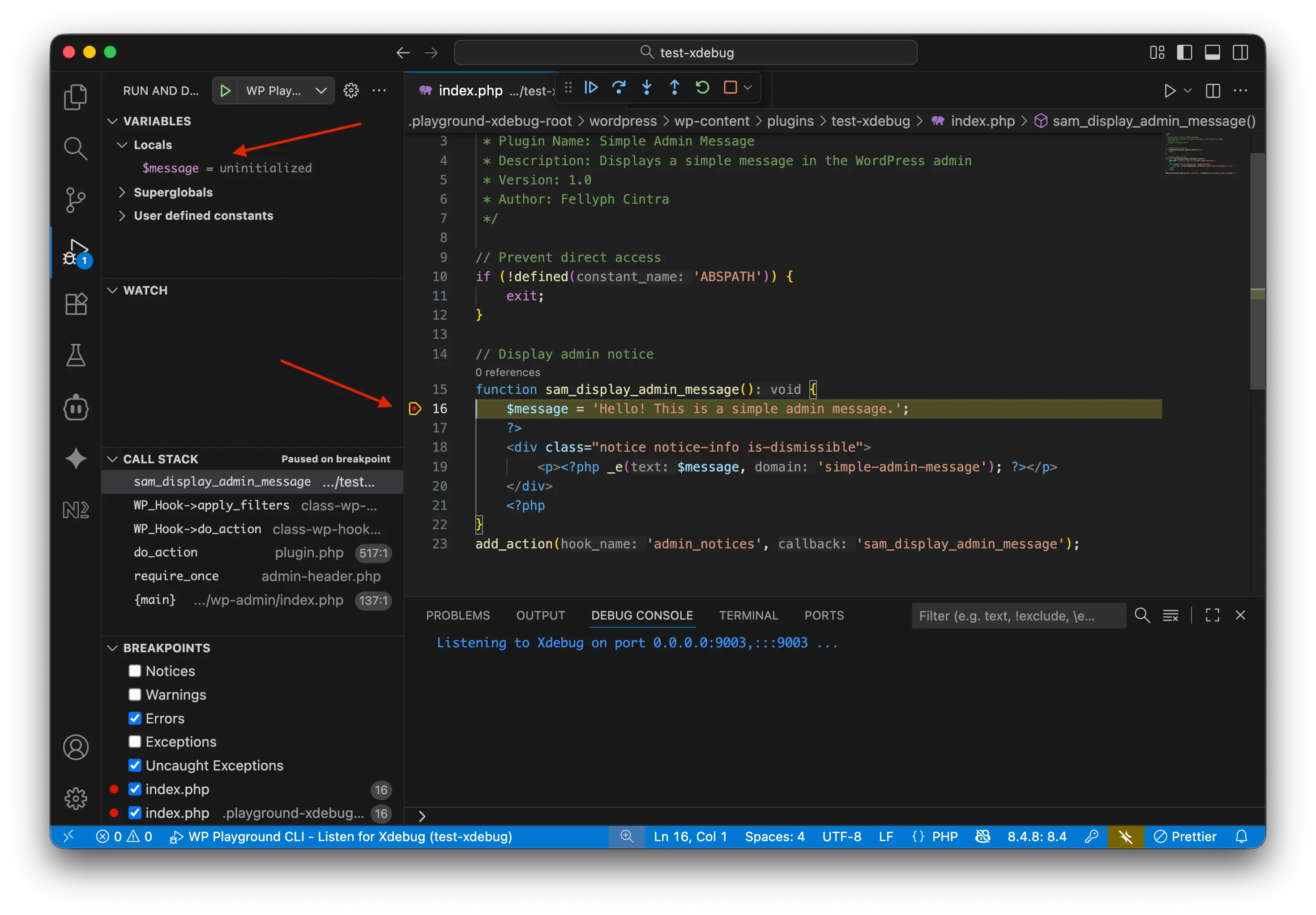Switch to the Terminal tab

748,615
